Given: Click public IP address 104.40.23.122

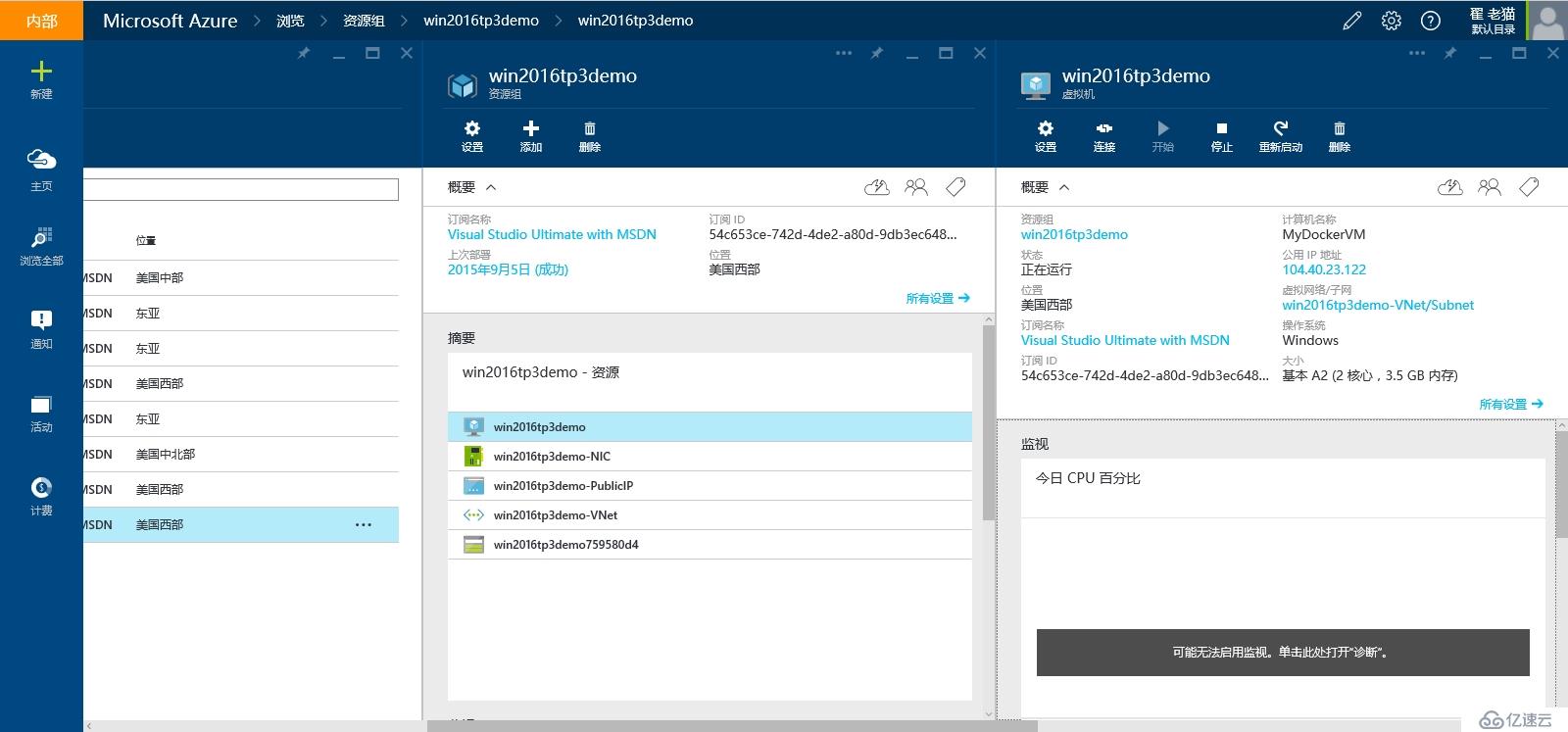Looking at the screenshot, I should [1324, 269].
